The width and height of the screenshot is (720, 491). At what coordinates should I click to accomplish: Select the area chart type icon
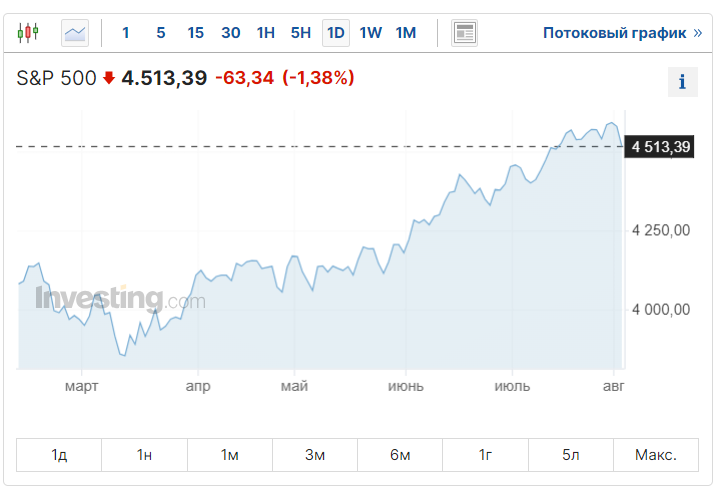click(x=75, y=33)
